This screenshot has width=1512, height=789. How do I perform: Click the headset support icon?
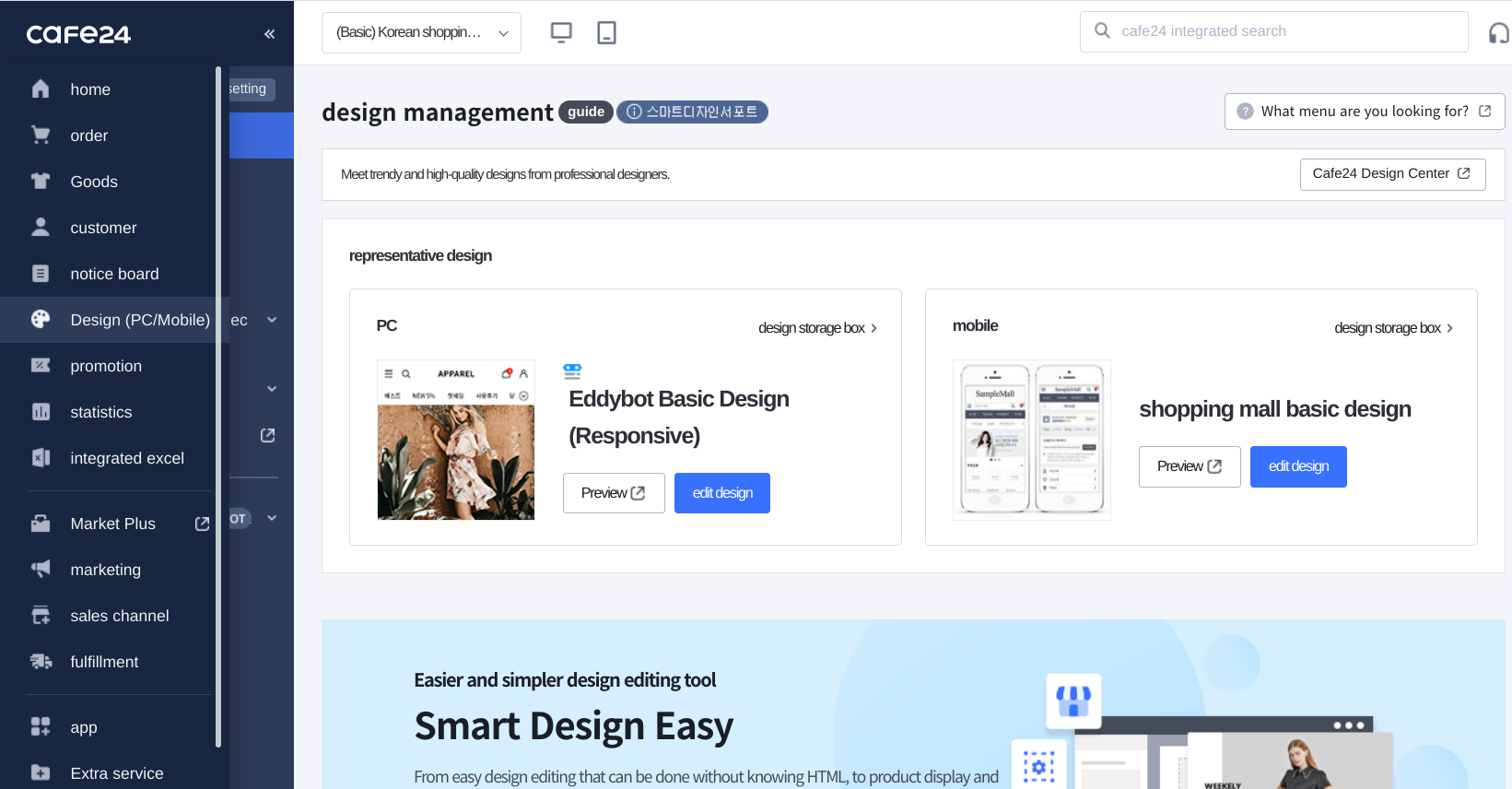(x=1499, y=33)
